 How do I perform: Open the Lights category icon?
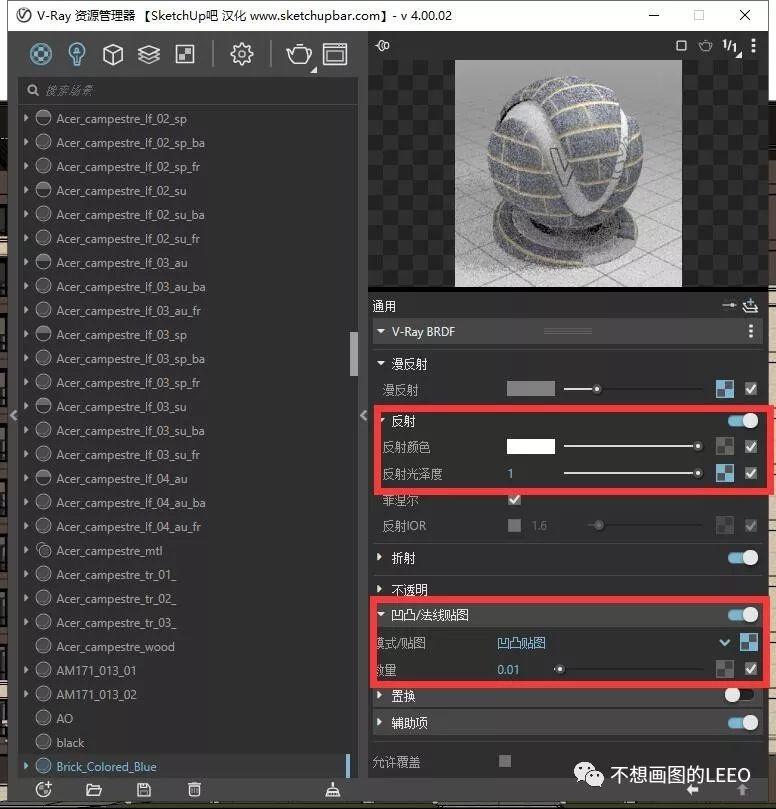point(77,54)
